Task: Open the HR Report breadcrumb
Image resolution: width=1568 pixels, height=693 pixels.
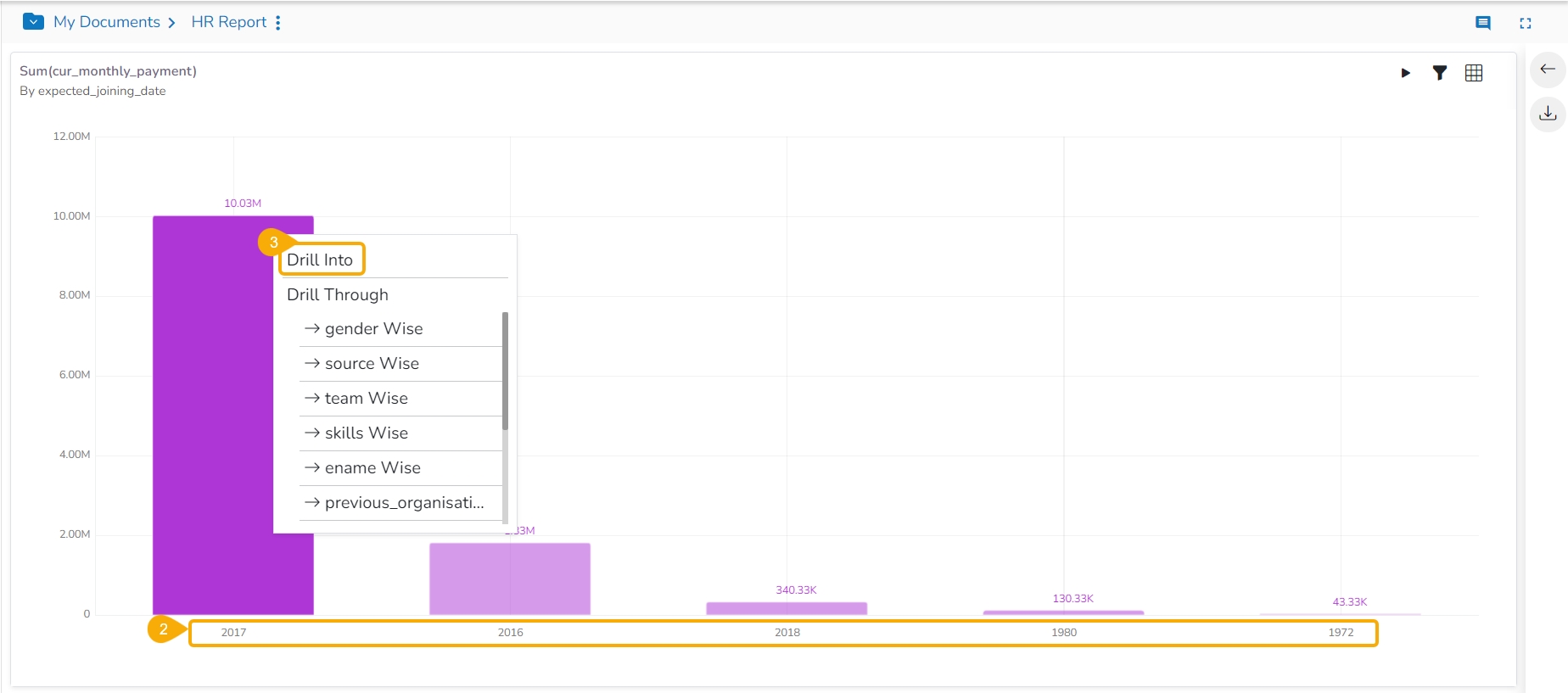Action: click(229, 22)
